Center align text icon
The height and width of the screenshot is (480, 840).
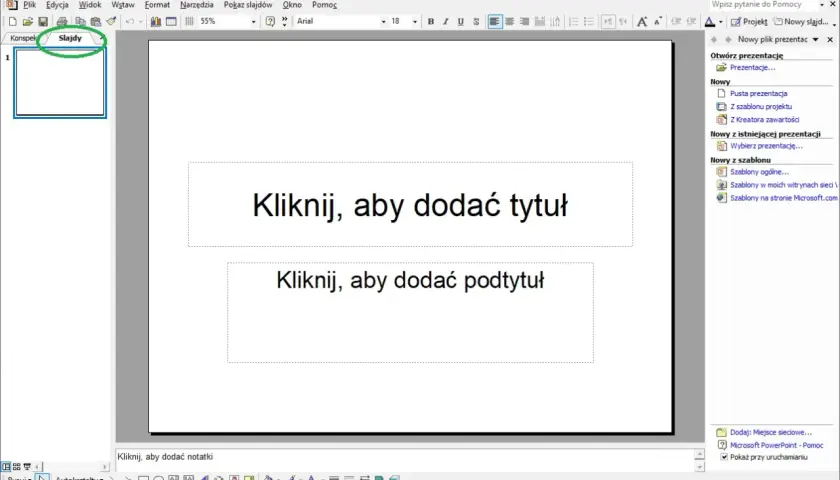tap(509, 22)
